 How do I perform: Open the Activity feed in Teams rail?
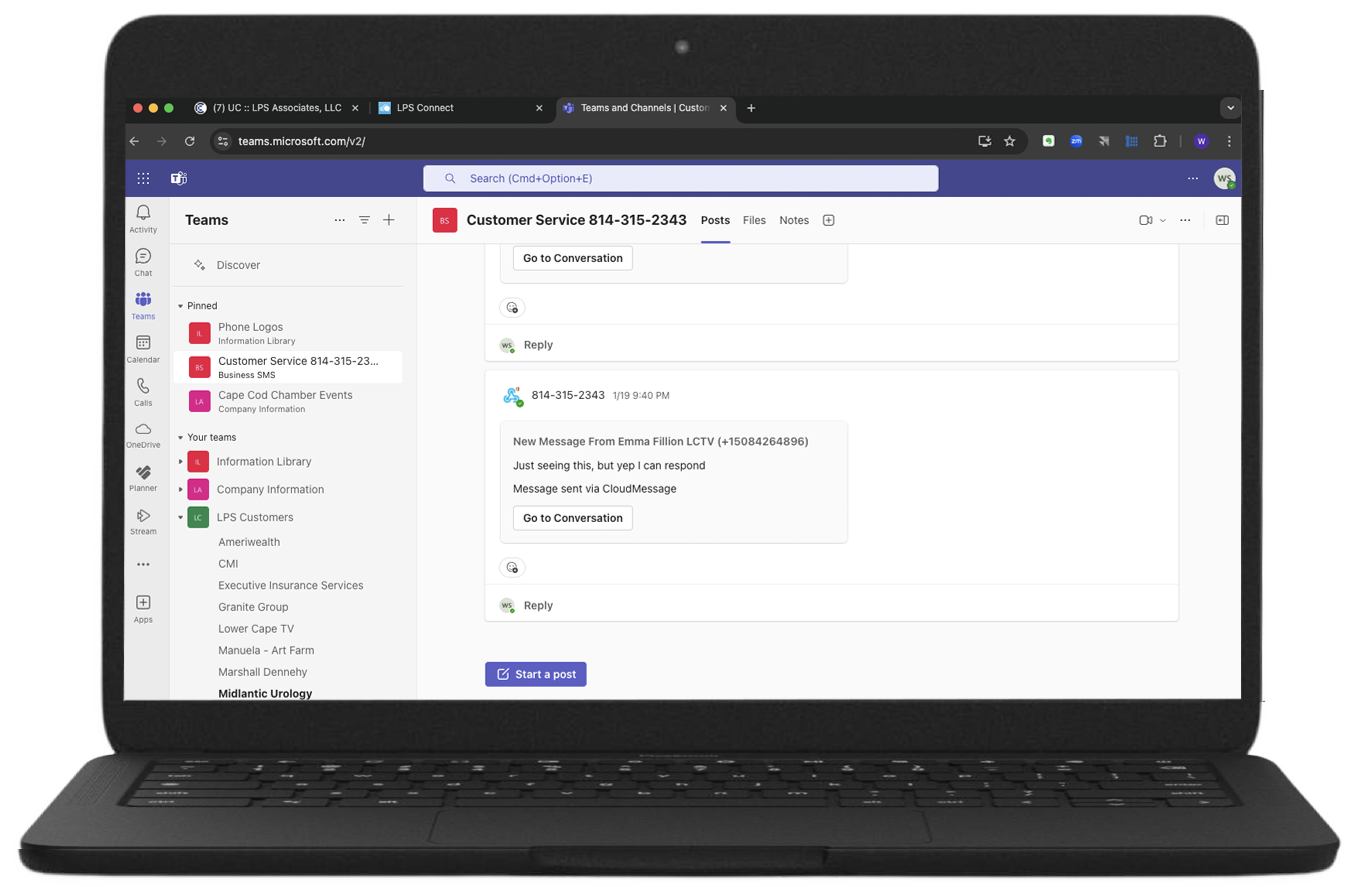click(x=143, y=218)
